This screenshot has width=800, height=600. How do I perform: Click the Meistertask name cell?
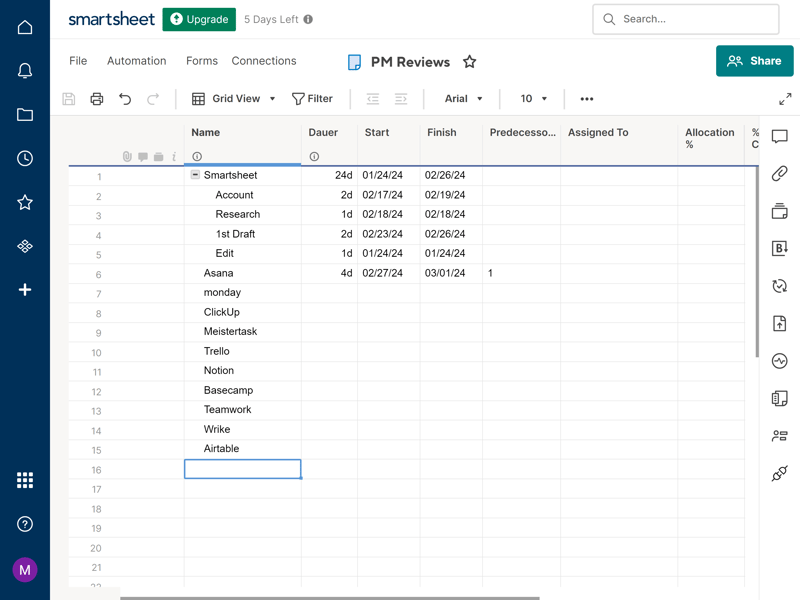pos(242,332)
